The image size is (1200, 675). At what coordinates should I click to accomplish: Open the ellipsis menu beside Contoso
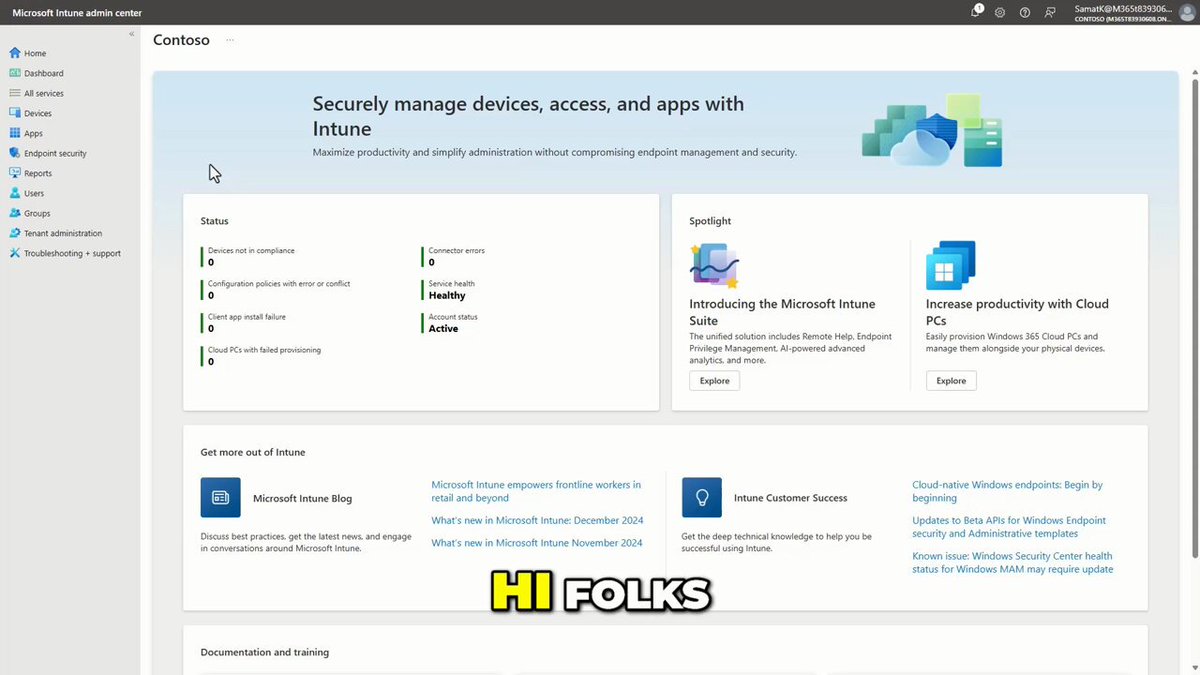pyautogui.click(x=230, y=40)
